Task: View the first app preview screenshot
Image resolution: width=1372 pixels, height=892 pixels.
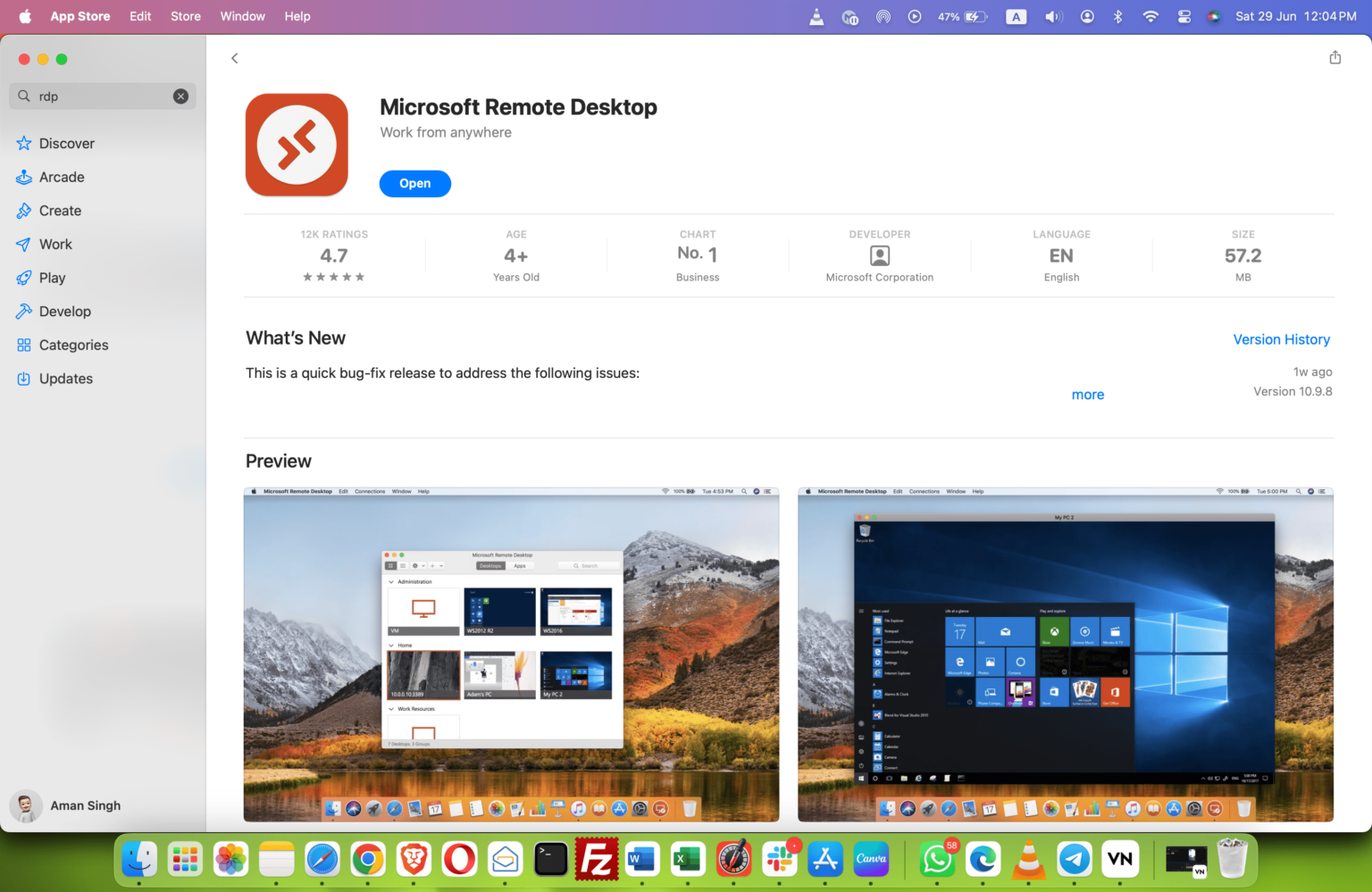Action: click(511, 654)
